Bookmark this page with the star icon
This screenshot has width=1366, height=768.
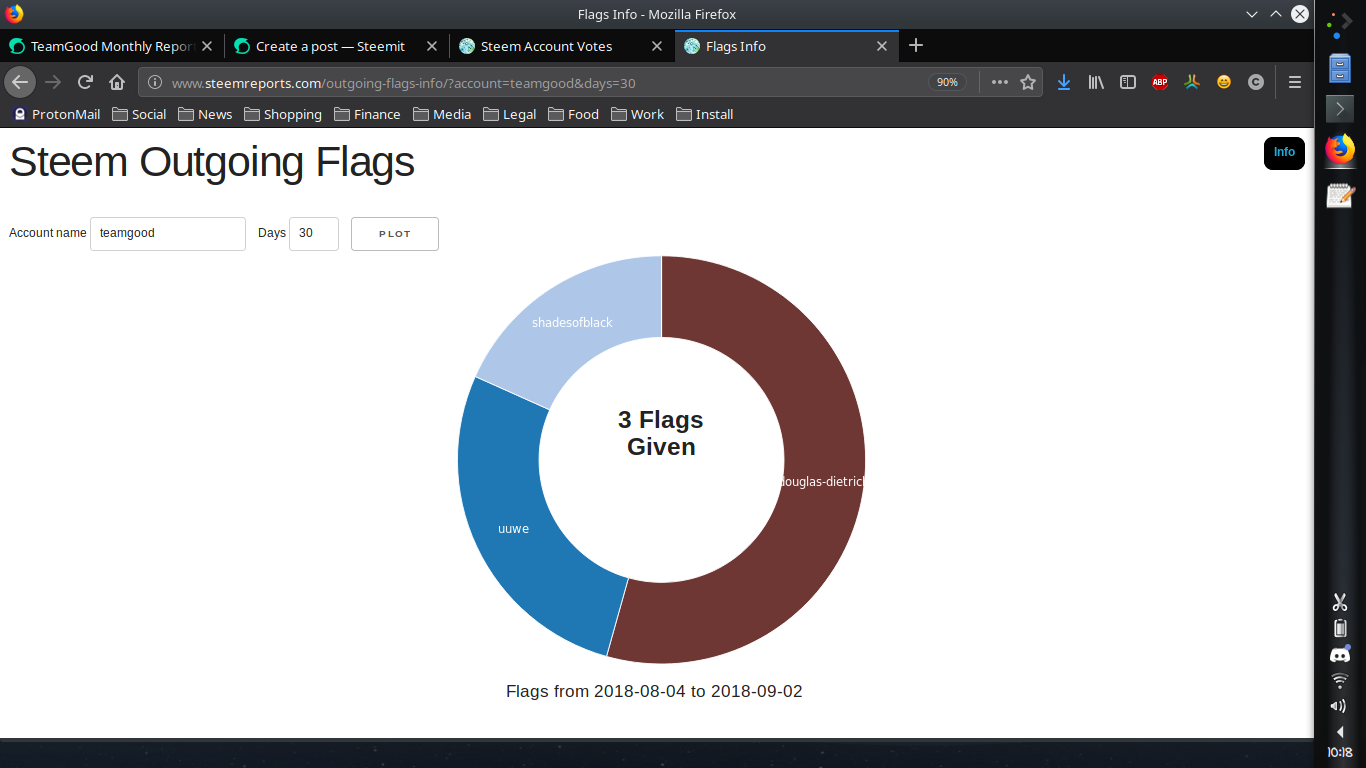pos(1028,82)
